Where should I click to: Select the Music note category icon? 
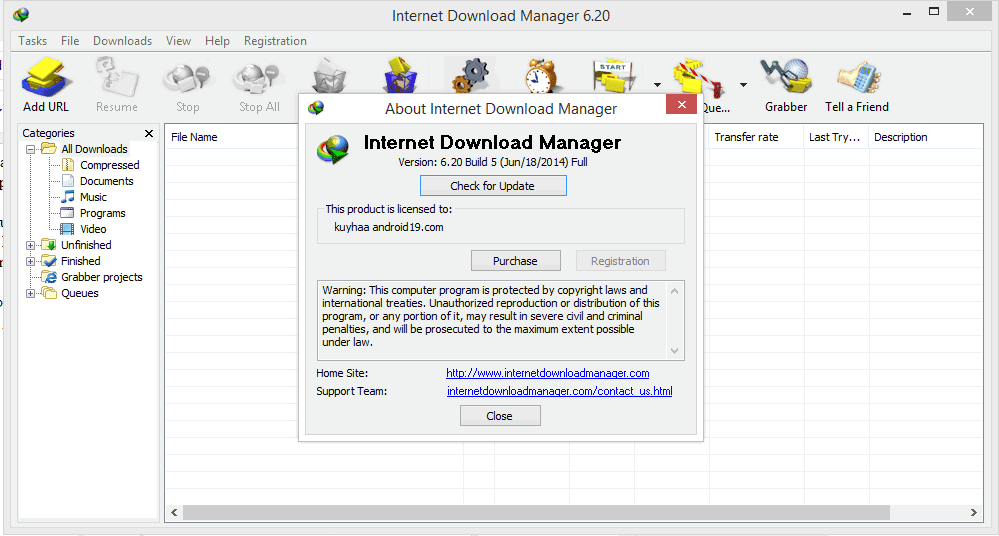(68, 196)
